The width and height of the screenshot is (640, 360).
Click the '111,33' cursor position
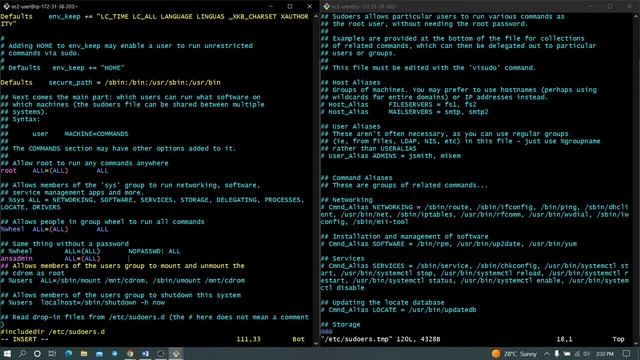tap(248, 339)
